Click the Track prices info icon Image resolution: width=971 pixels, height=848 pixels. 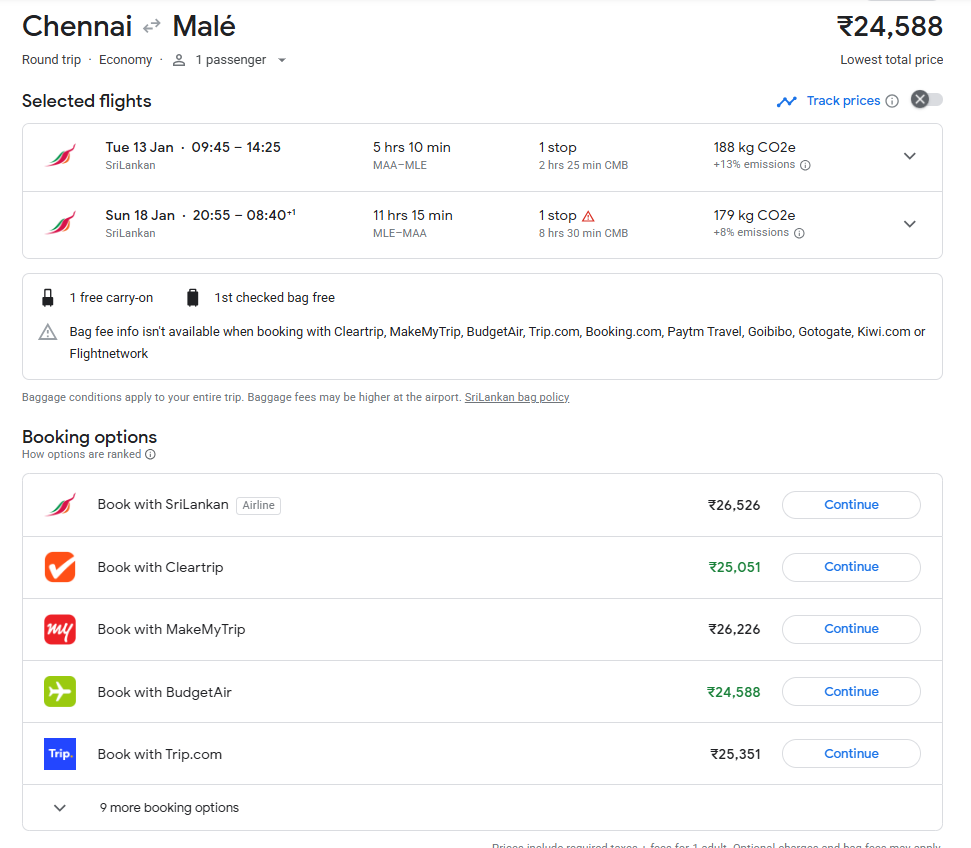click(892, 101)
